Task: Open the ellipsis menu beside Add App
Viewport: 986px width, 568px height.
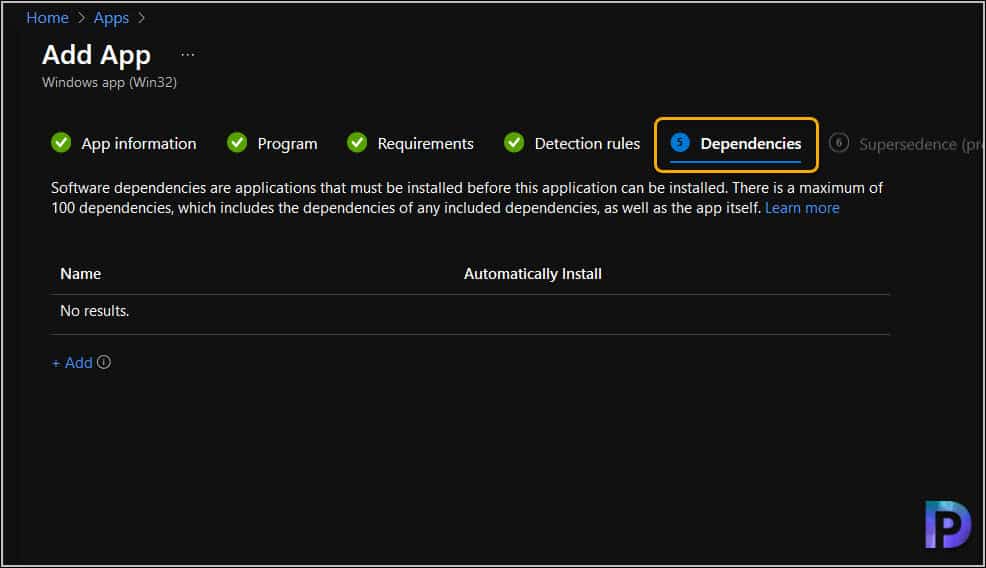Action: (x=187, y=55)
